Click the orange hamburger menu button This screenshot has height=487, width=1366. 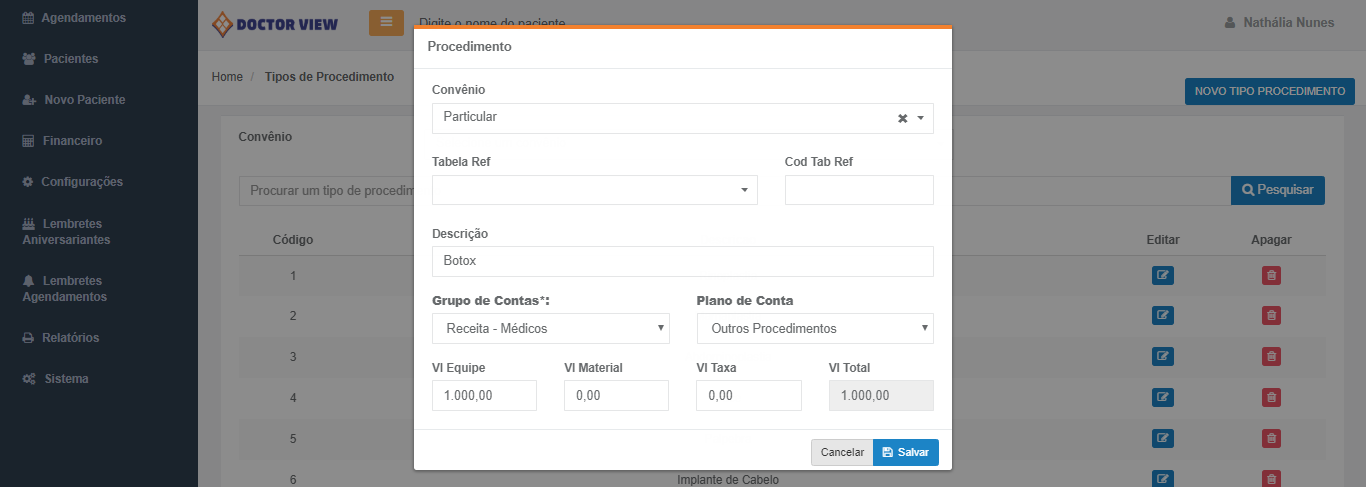tap(386, 23)
